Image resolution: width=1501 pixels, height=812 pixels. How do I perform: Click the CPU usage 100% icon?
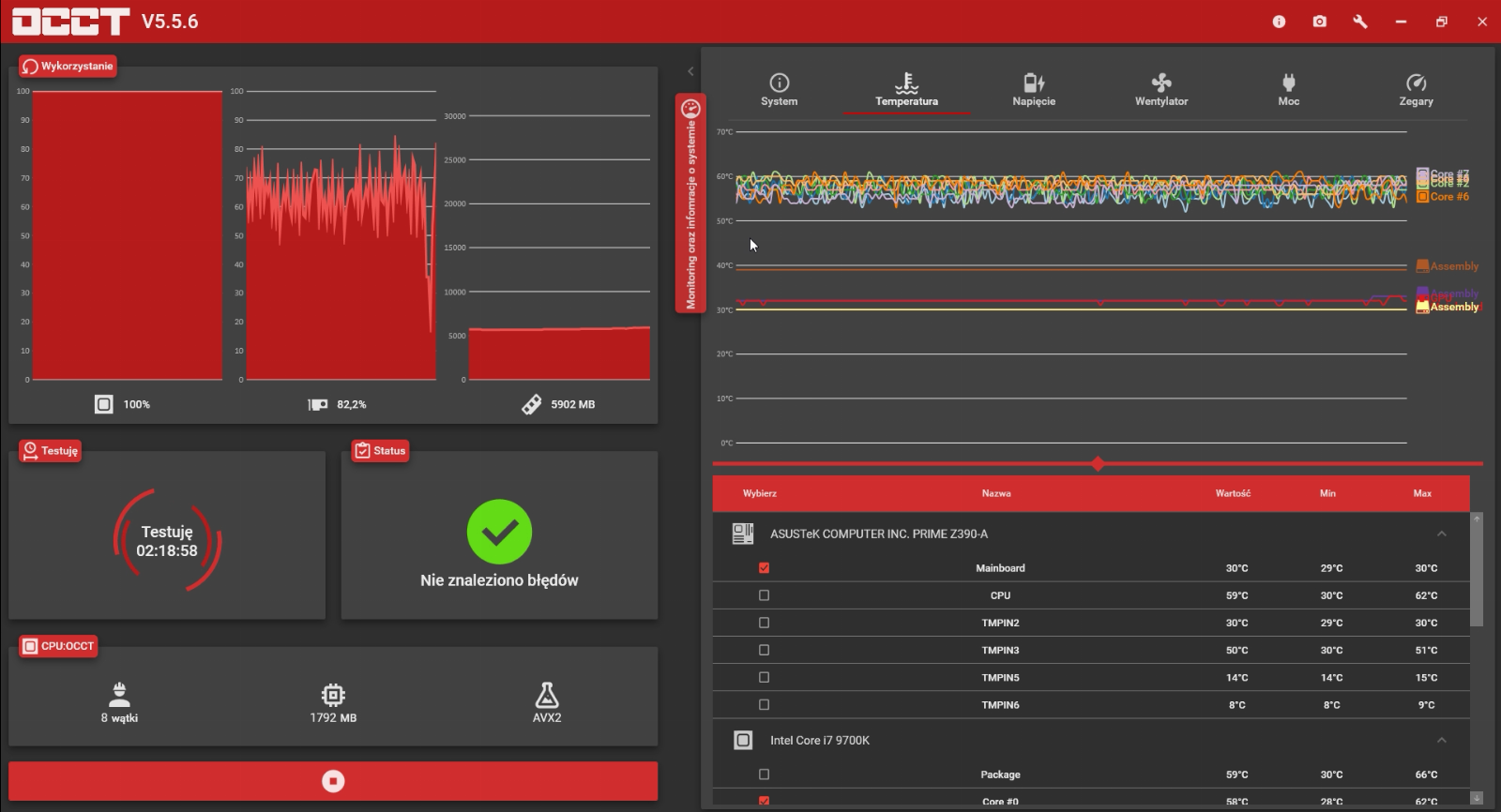pos(104,404)
